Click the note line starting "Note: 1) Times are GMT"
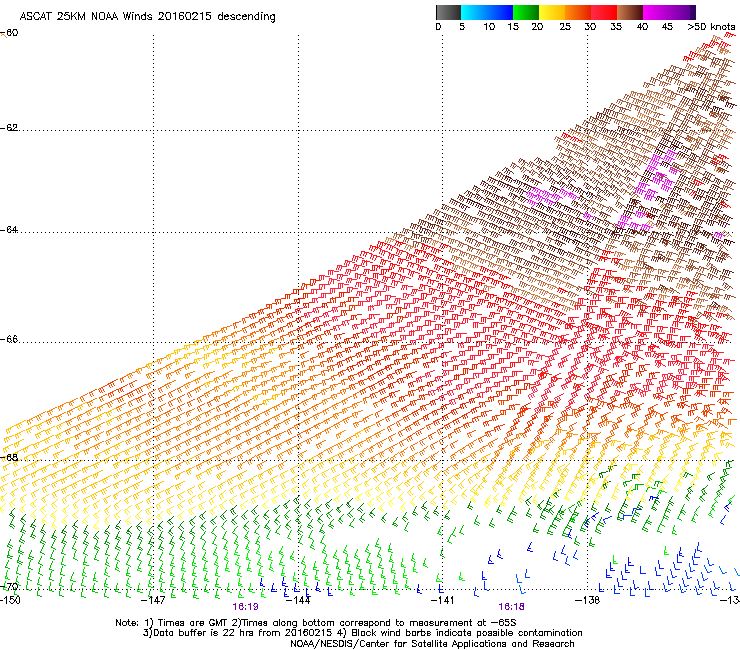This screenshot has height=650, width=740. pyautogui.click(x=316, y=623)
